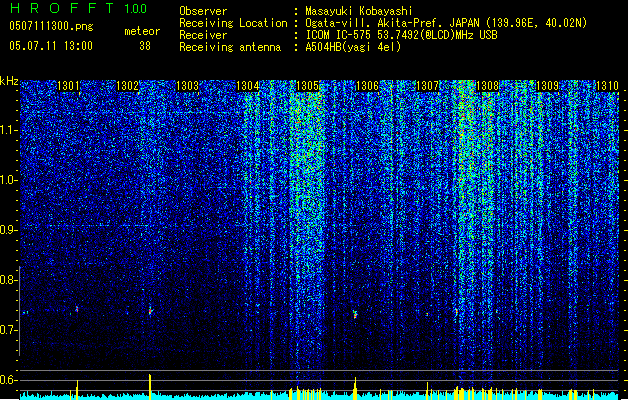Click the A504HB(yagi 4el) antenna text
This screenshot has height=400, width=629.
(x=353, y=47)
